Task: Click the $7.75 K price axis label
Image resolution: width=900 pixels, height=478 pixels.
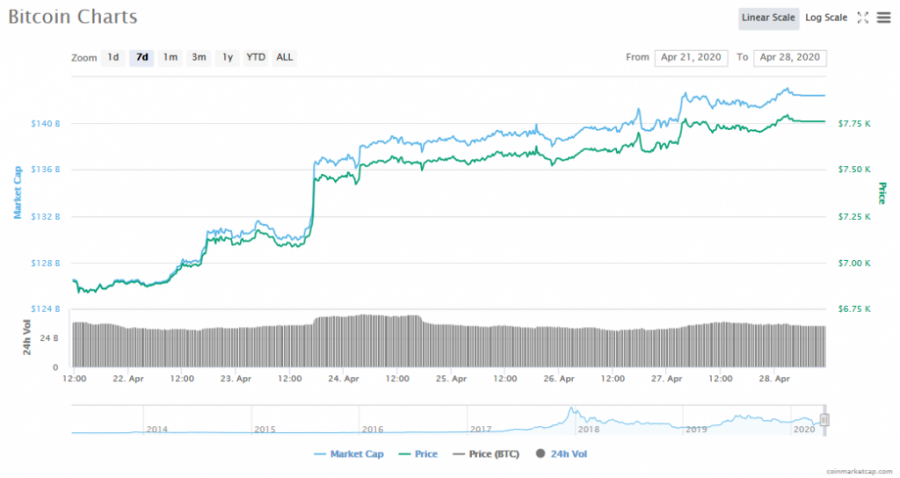Action: 854,123
